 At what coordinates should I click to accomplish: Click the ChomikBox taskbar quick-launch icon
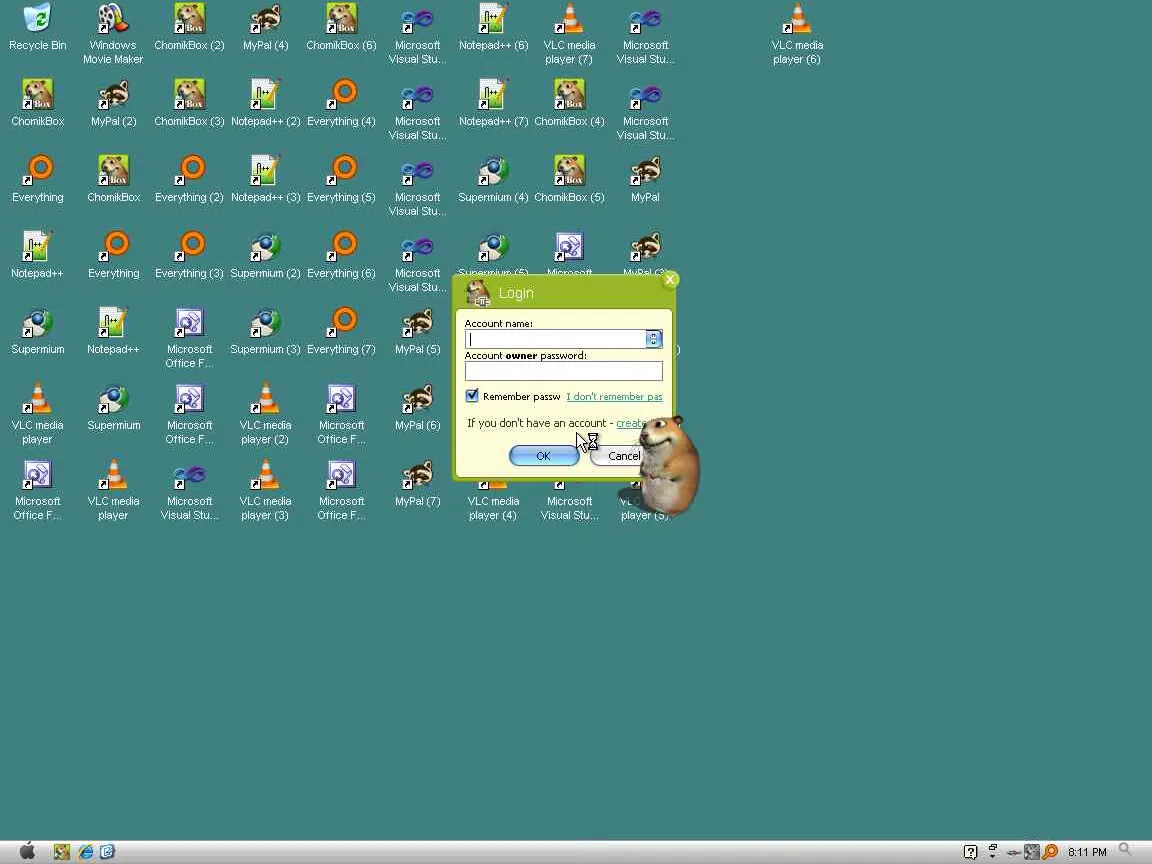tap(62, 852)
